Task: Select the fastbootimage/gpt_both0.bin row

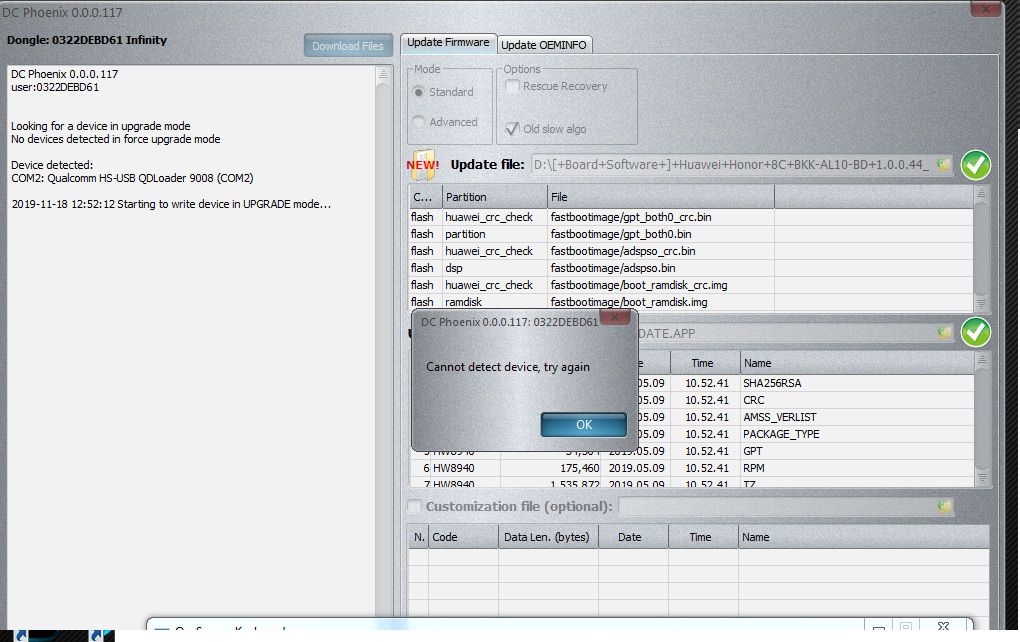Action: (691, 234)
